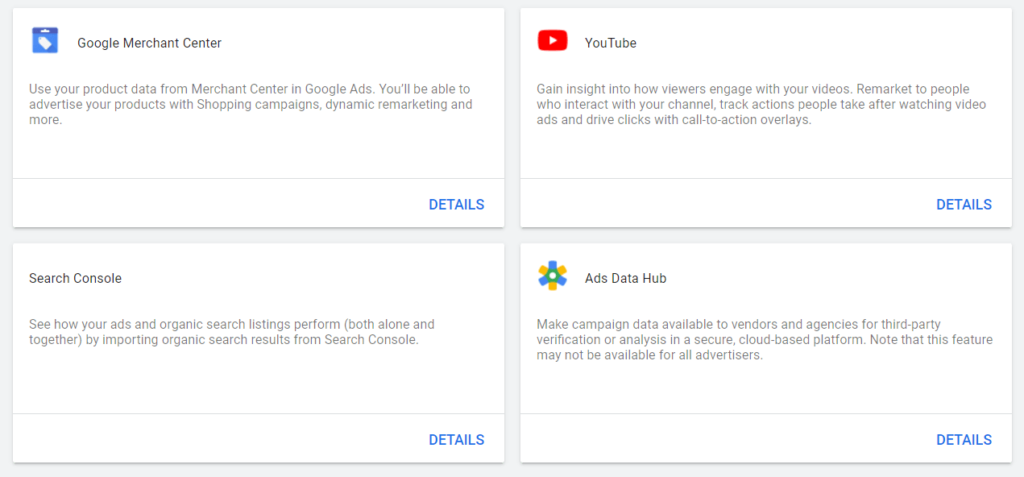Select the Google Merchant Center title

click(x=150, y=43)
